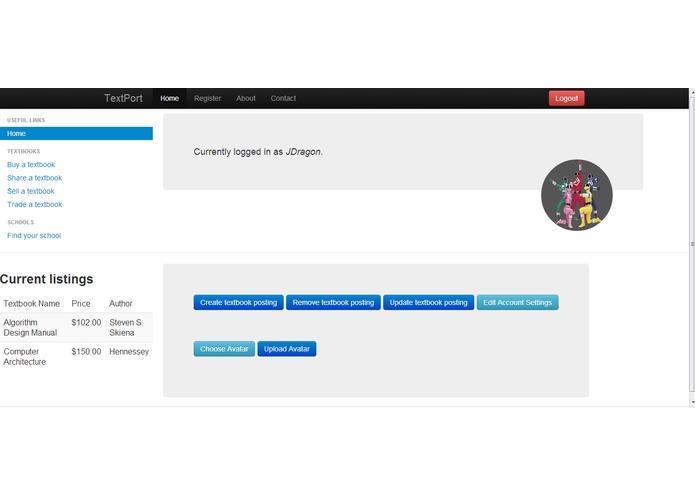Click the Current listings heading
The image size is (695, 494).
click(47, 279)
